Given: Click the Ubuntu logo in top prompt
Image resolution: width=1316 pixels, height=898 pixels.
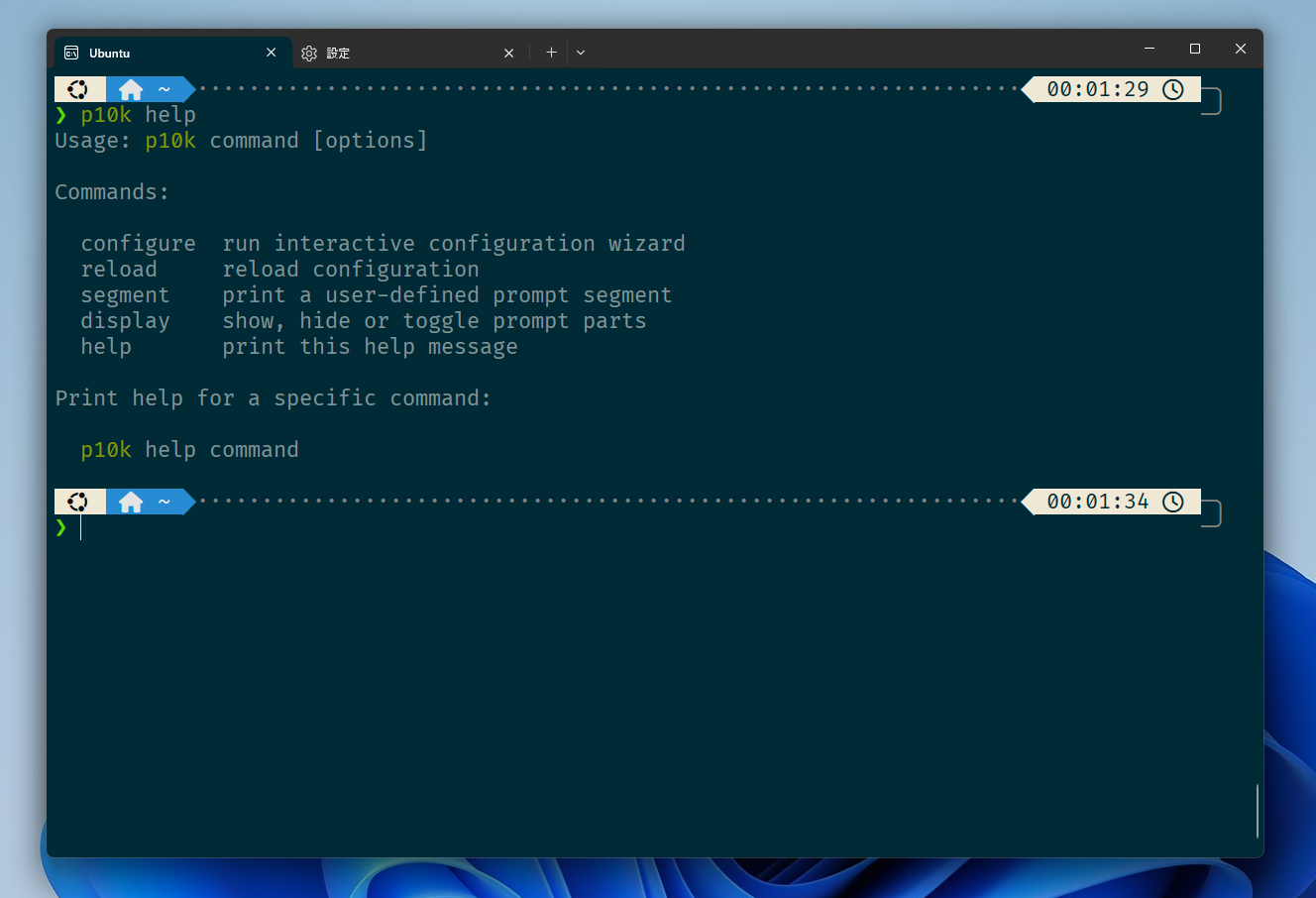Looking at the screenshot, I should (77, 89).
